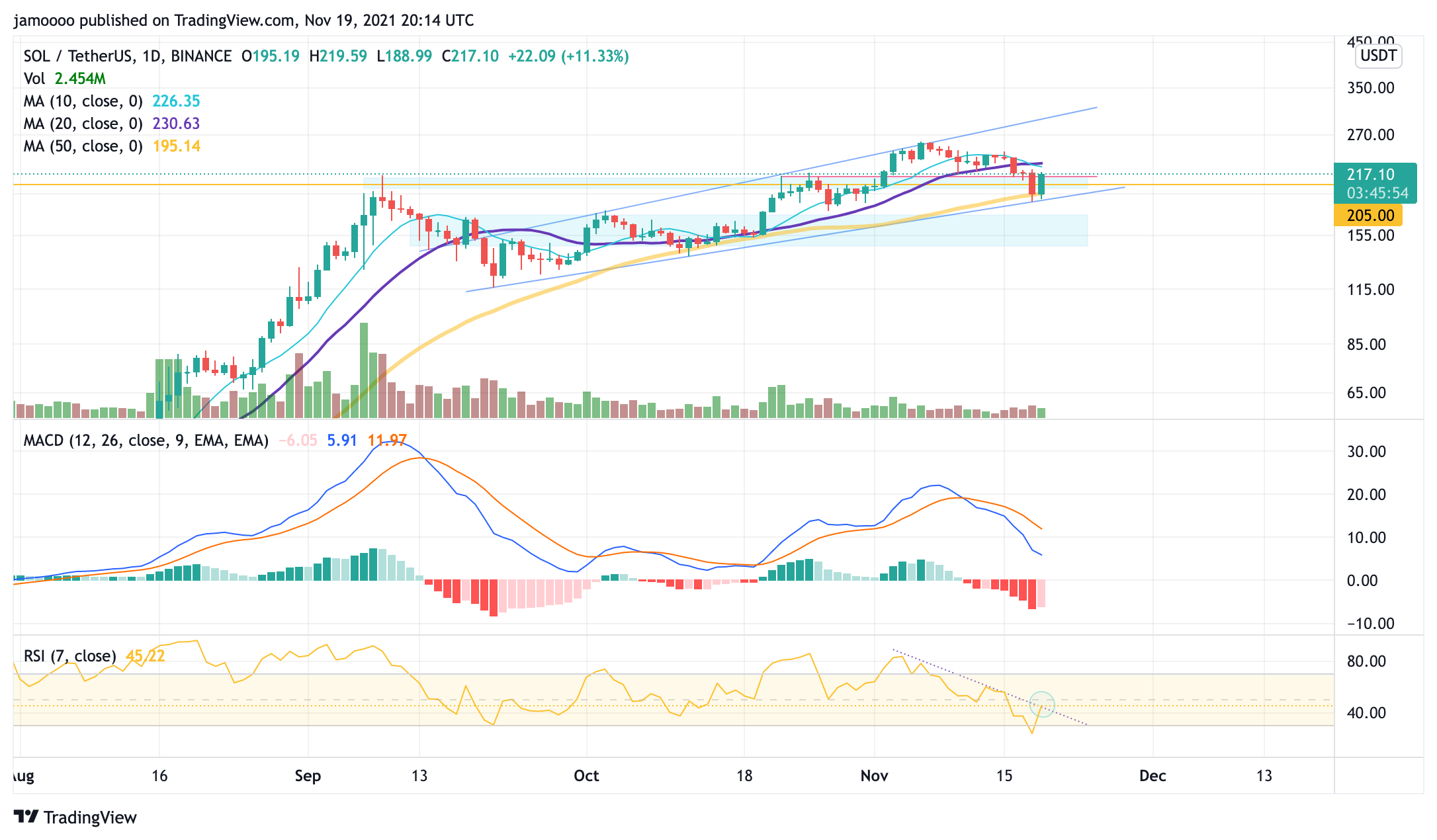Click the open price O195.19

271,56
